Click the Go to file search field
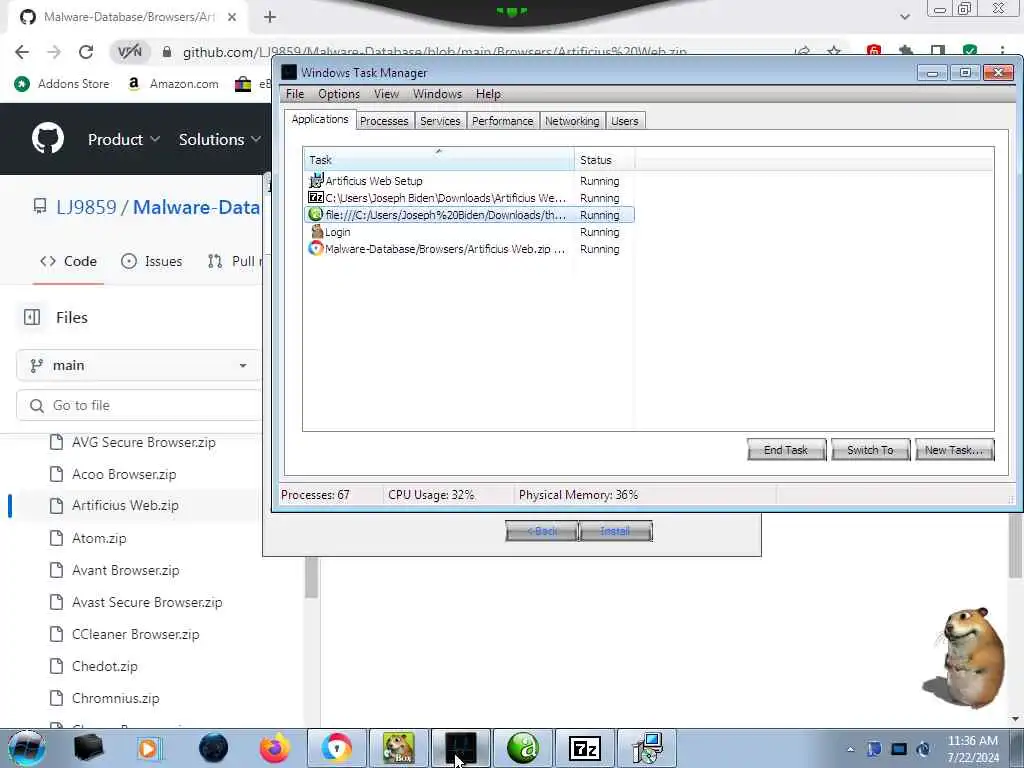 click(x=138, y=406)
